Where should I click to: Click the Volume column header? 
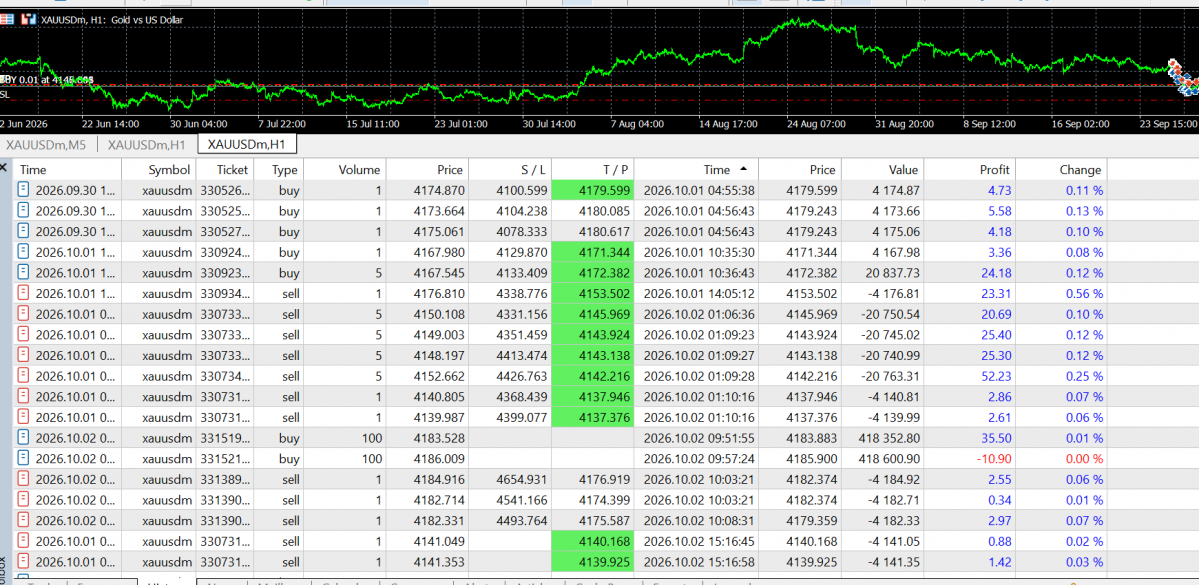345,170
